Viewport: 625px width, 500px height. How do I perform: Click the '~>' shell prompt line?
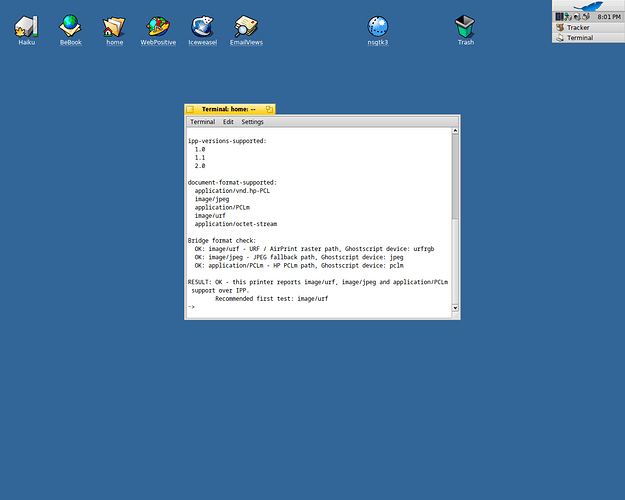point(191,307)
